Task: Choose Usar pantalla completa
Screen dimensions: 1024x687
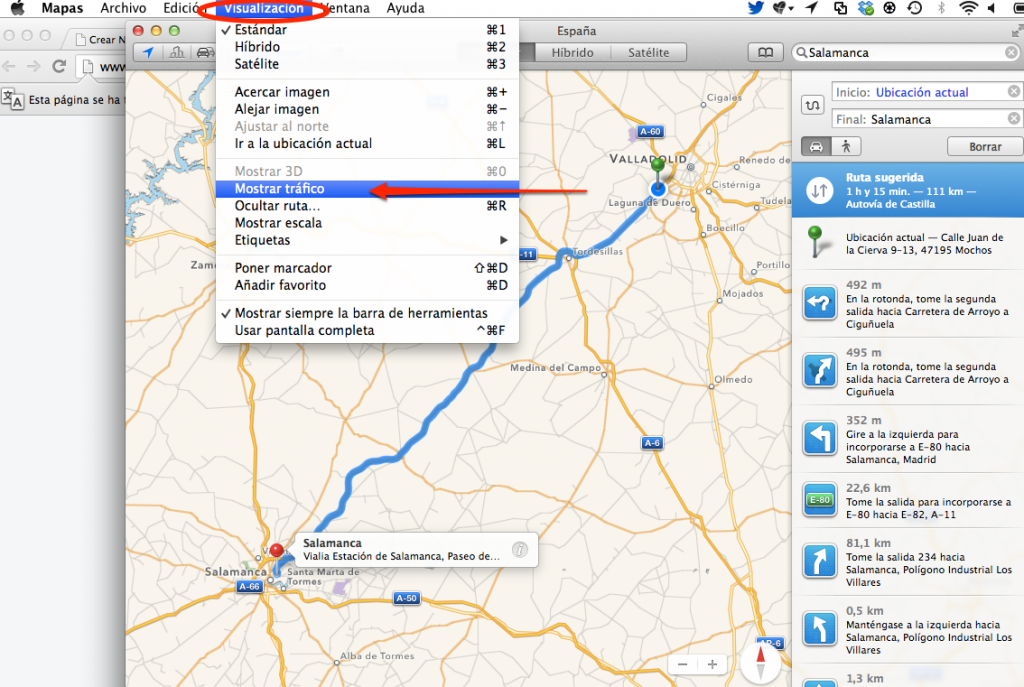Action: click(367, 330)
